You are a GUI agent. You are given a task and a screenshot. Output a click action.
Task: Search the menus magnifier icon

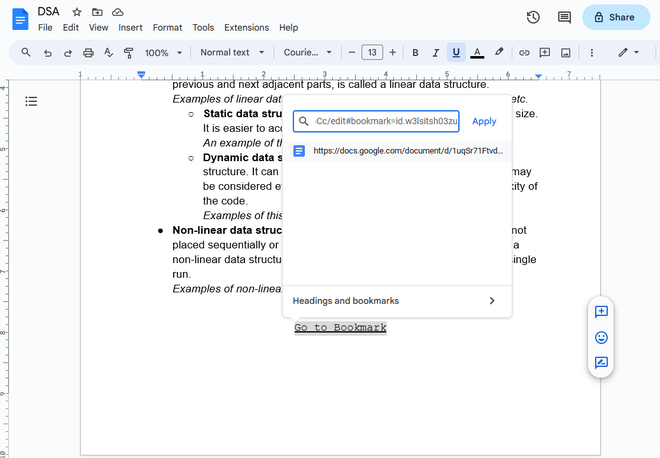click(x=26, y=53)
